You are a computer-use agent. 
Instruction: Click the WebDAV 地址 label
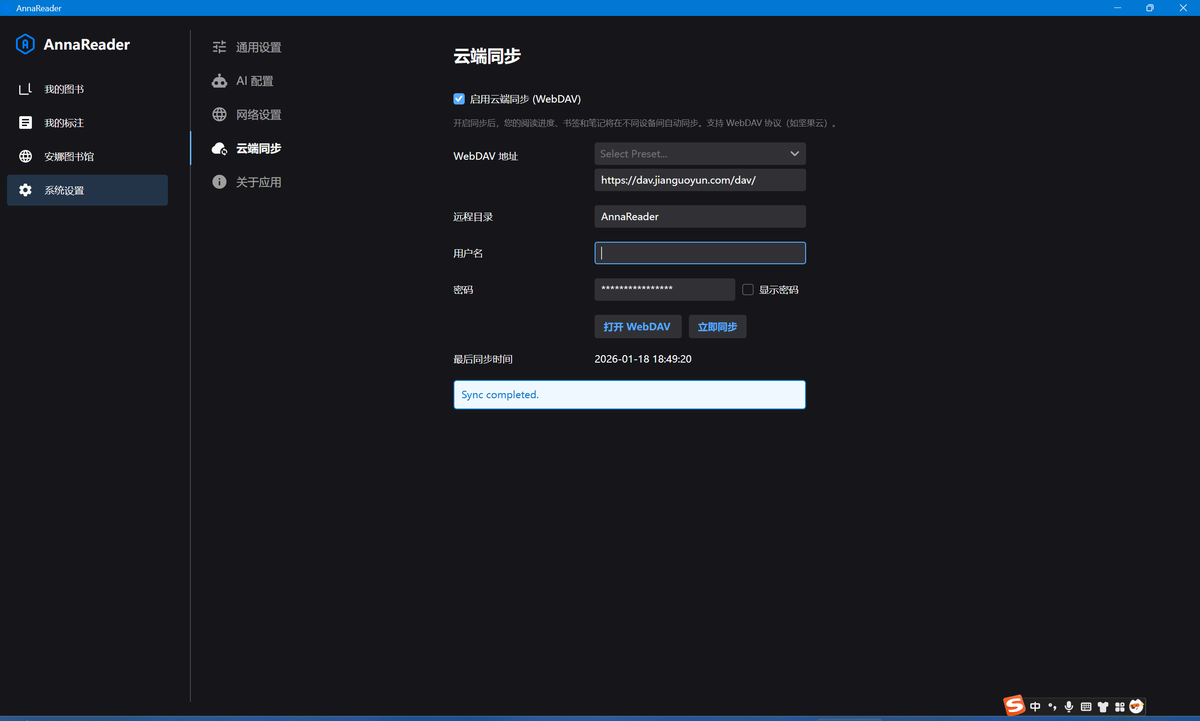point(486,156)
